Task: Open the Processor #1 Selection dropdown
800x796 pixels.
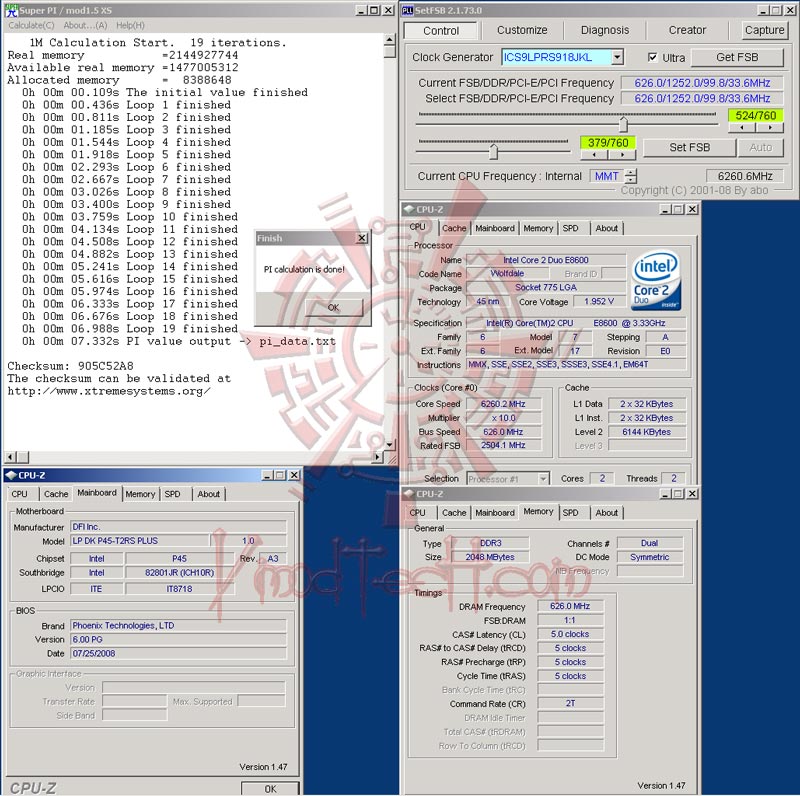Action: (543, 479)
